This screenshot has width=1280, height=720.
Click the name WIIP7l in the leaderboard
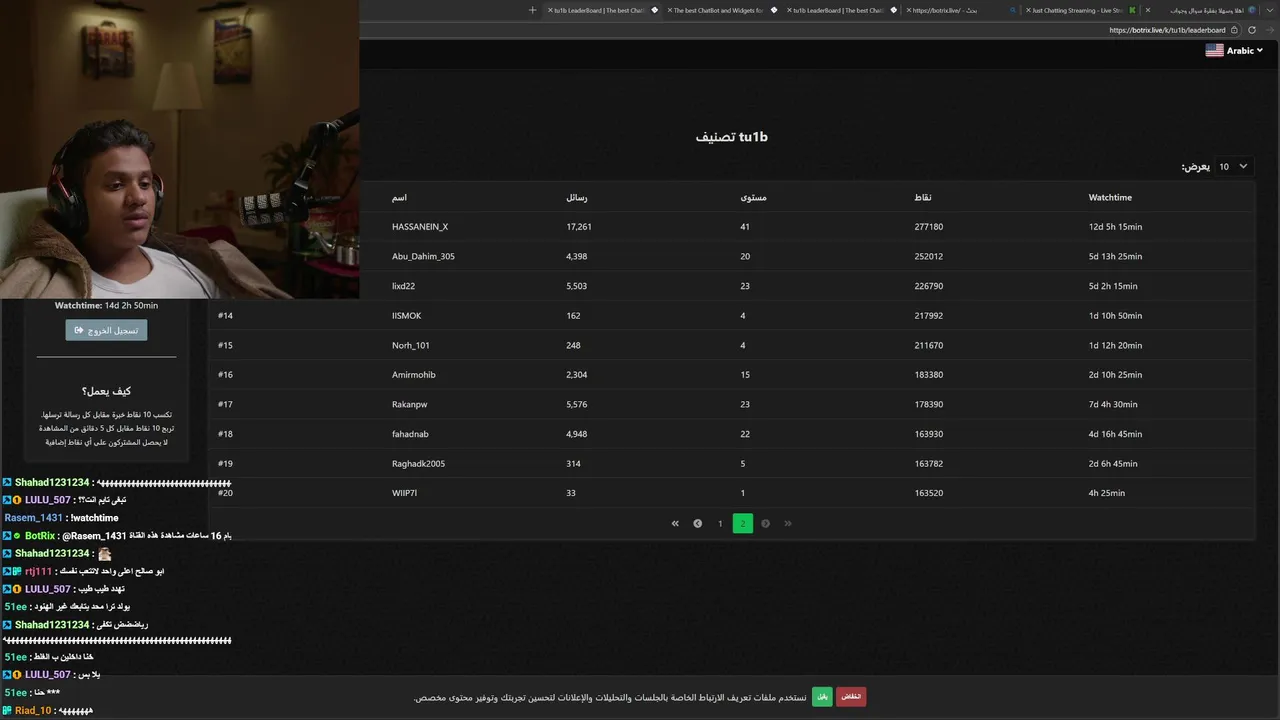(405, 493)
